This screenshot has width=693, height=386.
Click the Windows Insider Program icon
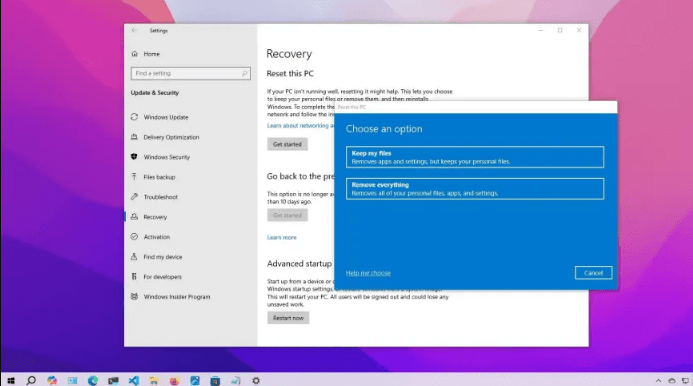pos(134,296)
